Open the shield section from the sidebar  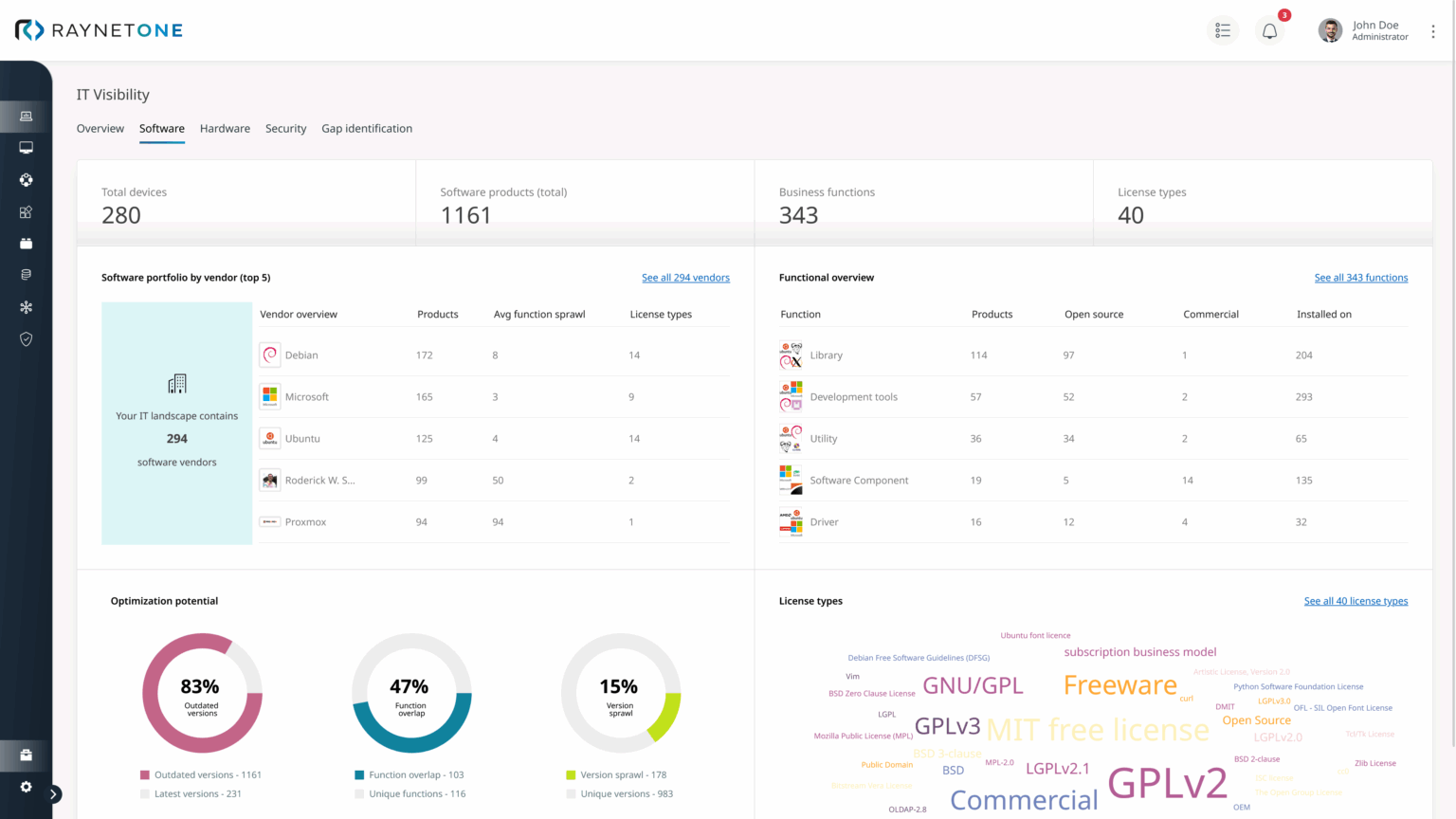pos(26,338)
